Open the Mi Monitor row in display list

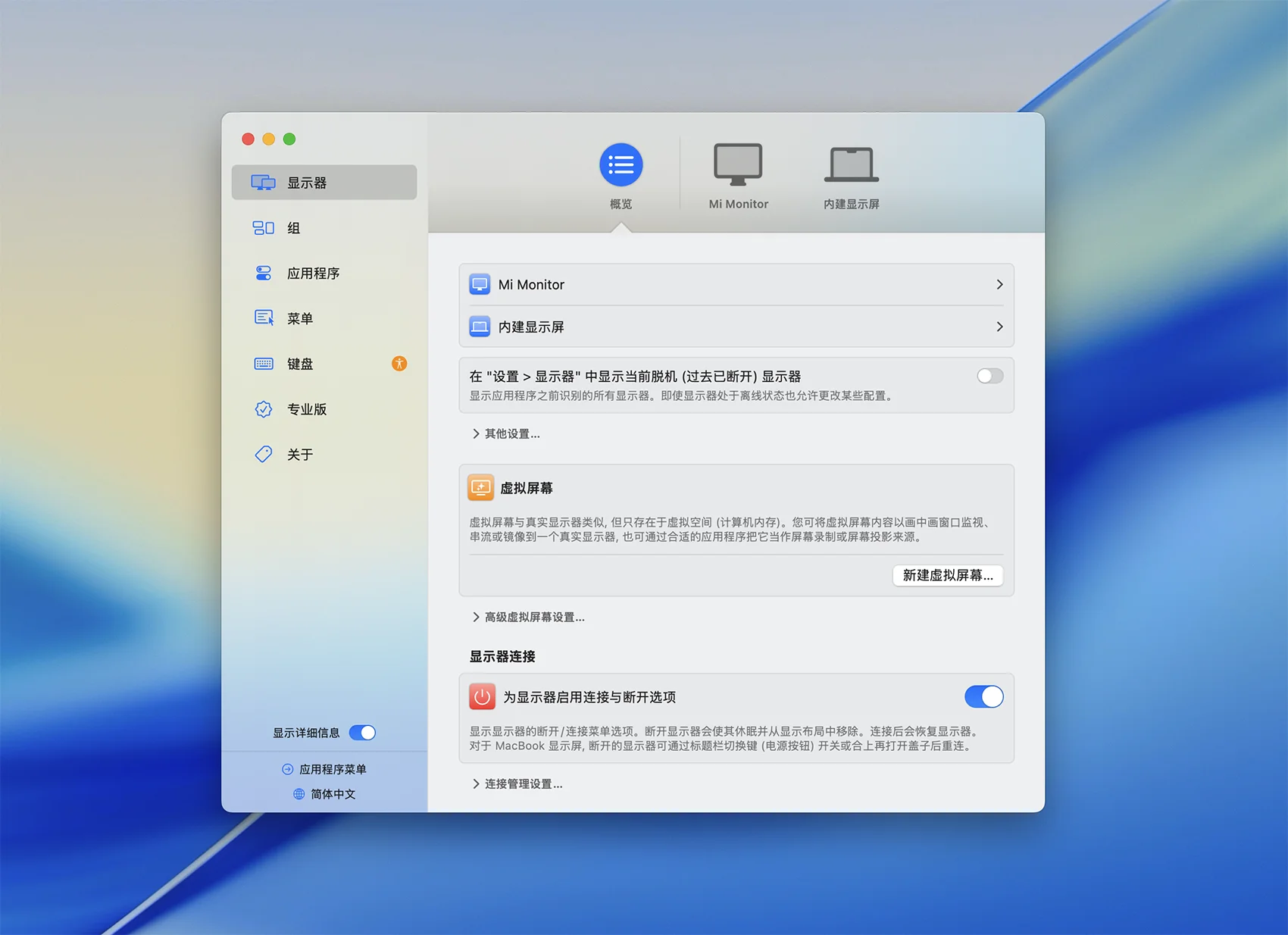pos(736,285)
